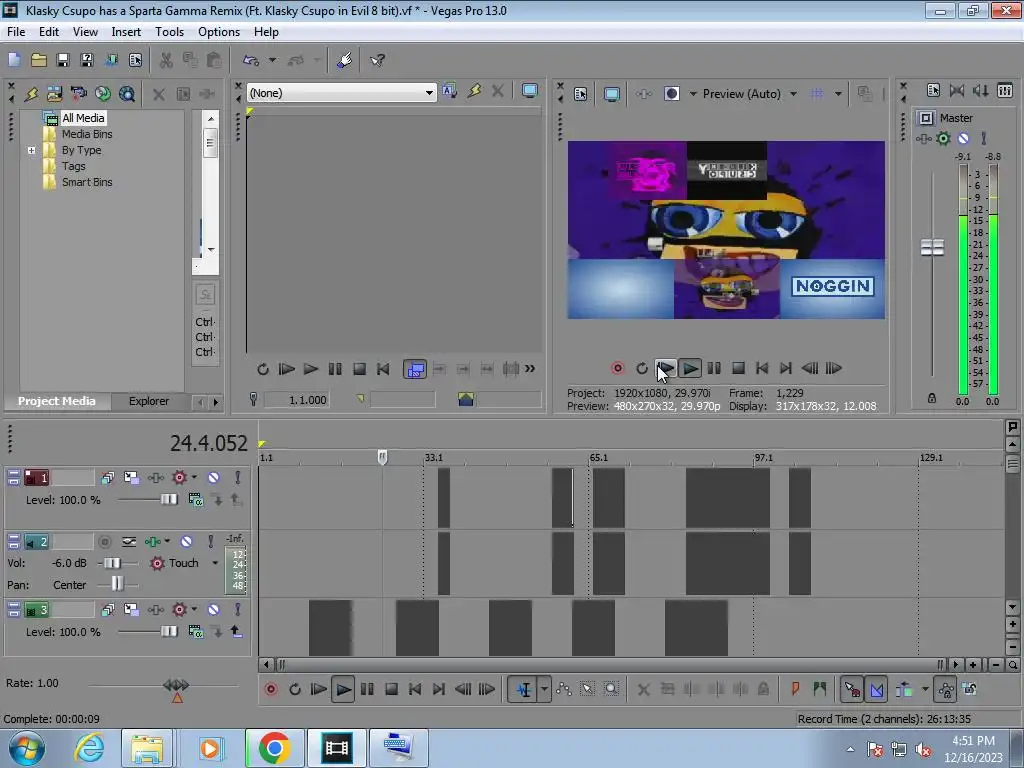The width and height of the screenshot is (1024, 768).
Task: Open Track 1 Track FX dropdown arrow
Action: click(x=194, y=478)
